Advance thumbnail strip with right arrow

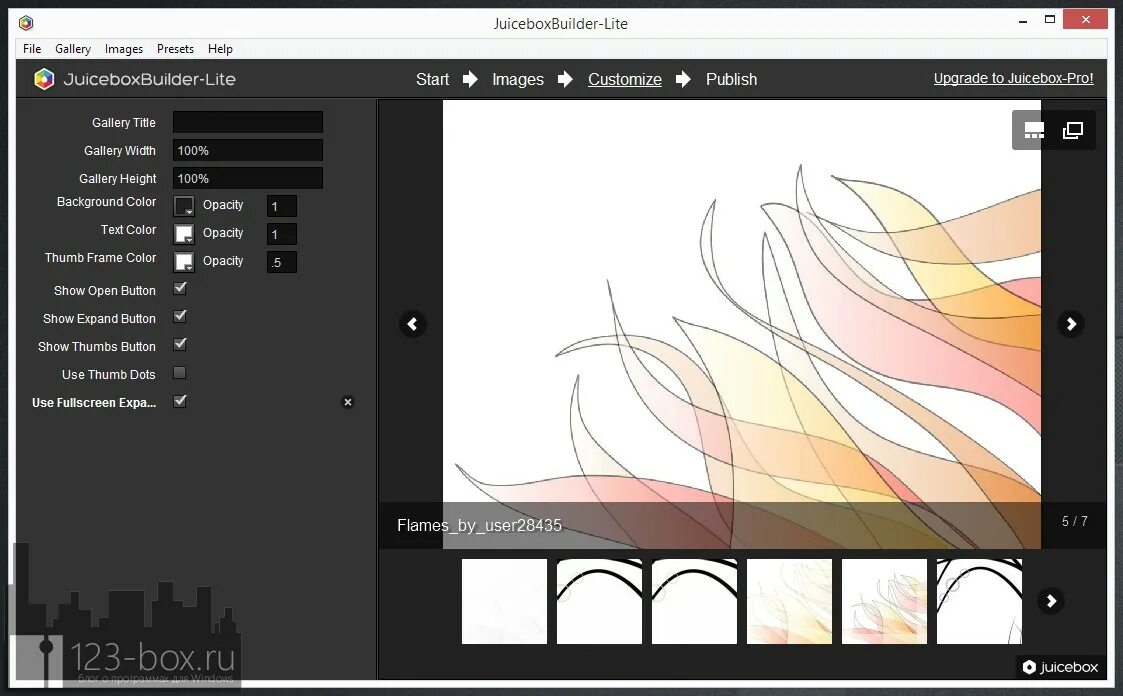click(1051, 601)
